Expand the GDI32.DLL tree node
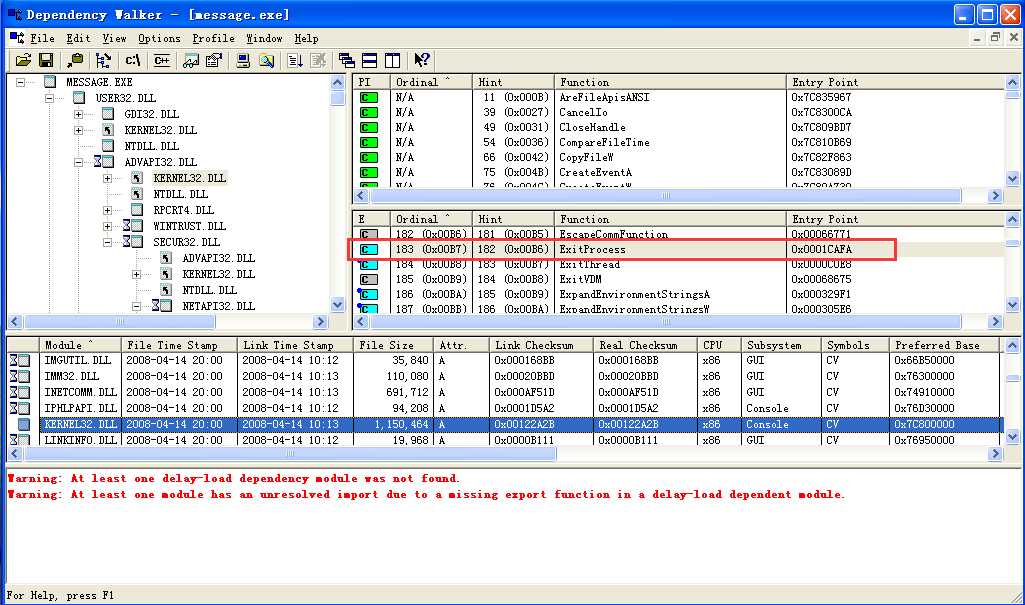Image resolution: width=1025 pixels, height=605 pixels. tap(78, 114)
